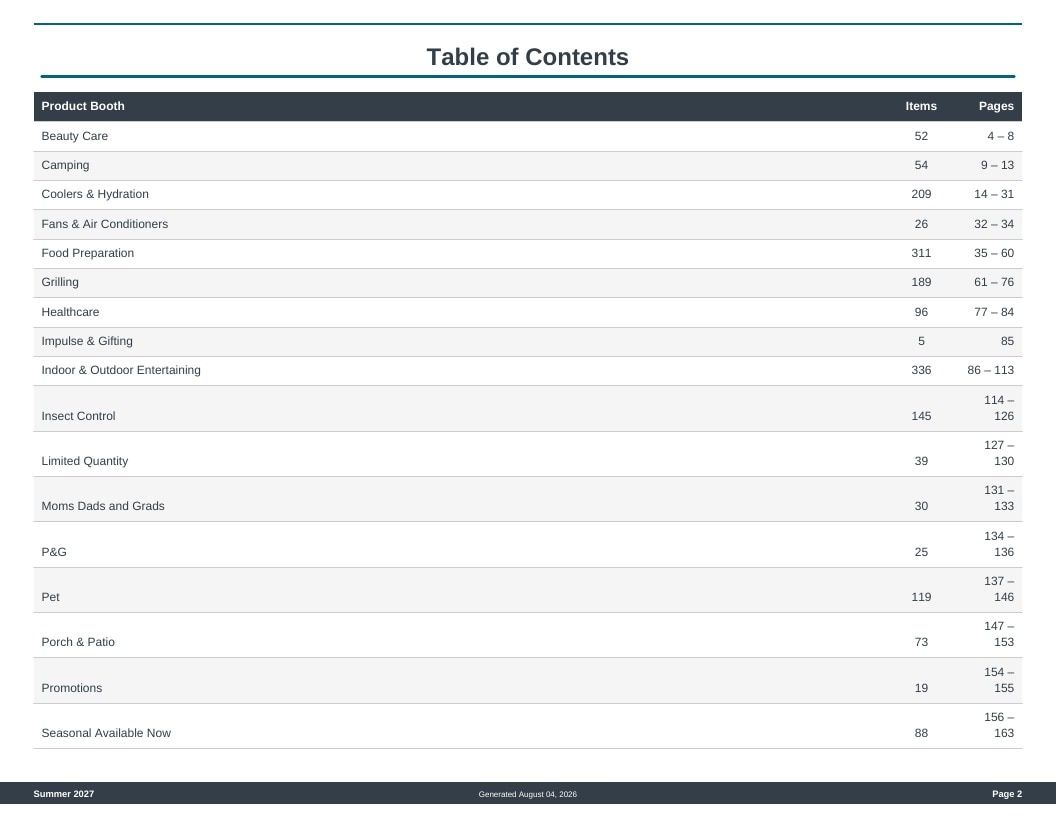Select the Camping row name

tap(65, 165)
